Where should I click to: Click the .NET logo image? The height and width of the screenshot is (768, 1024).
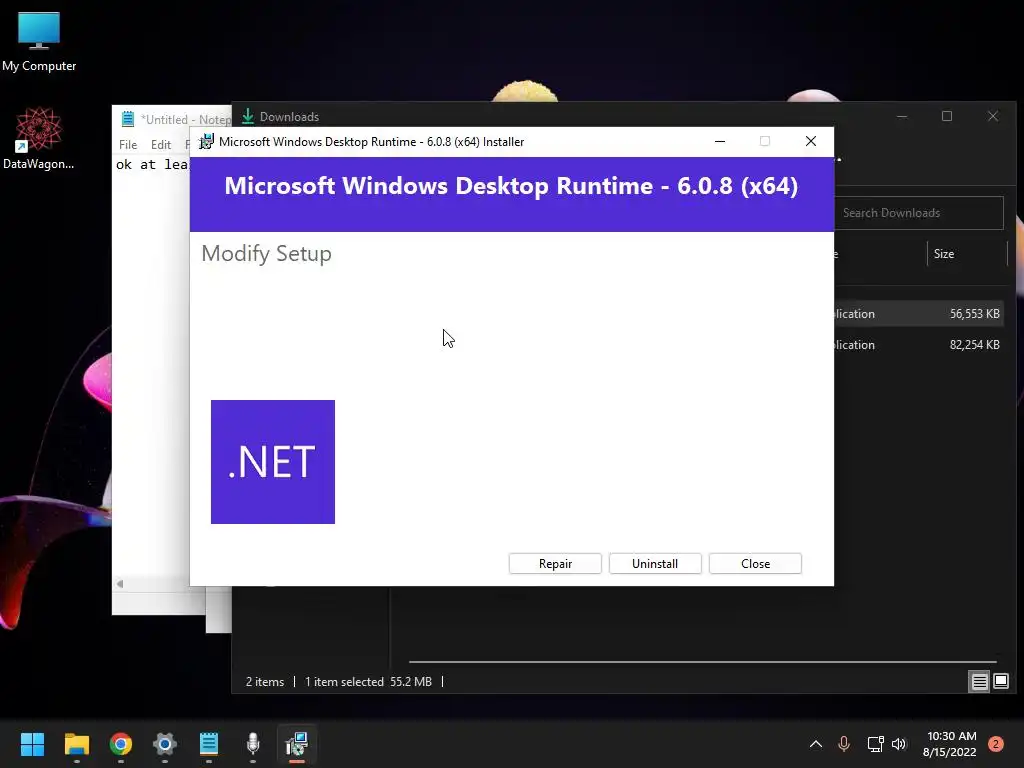[x=273, y=462]
